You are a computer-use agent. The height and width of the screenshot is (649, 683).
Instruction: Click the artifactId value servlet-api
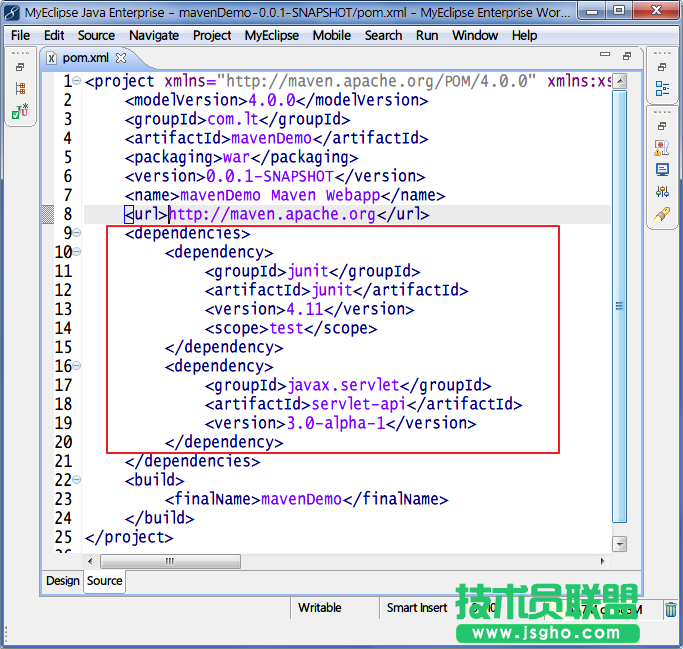coord(358,404)
